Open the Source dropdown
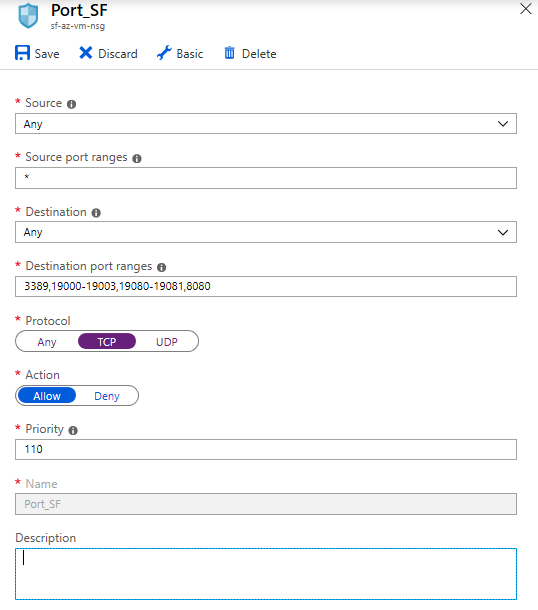Screen dimensions: 538x610 click(266, 124)
